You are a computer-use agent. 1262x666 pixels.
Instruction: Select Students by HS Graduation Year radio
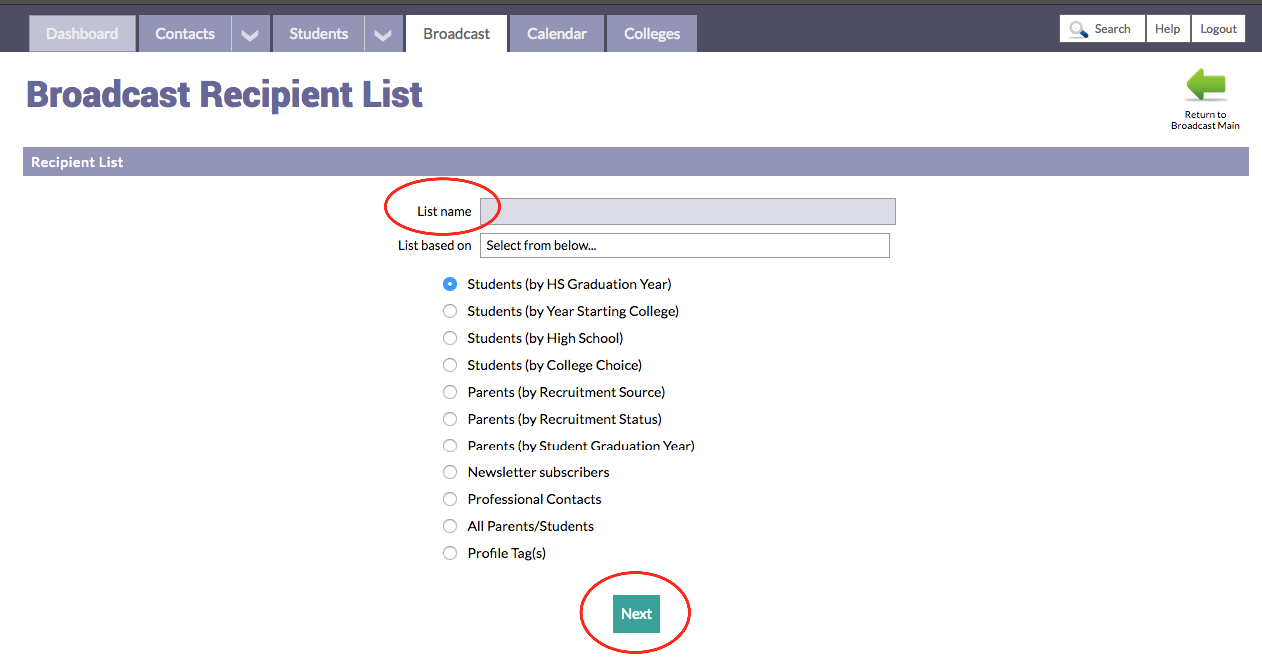coord(450,284)
